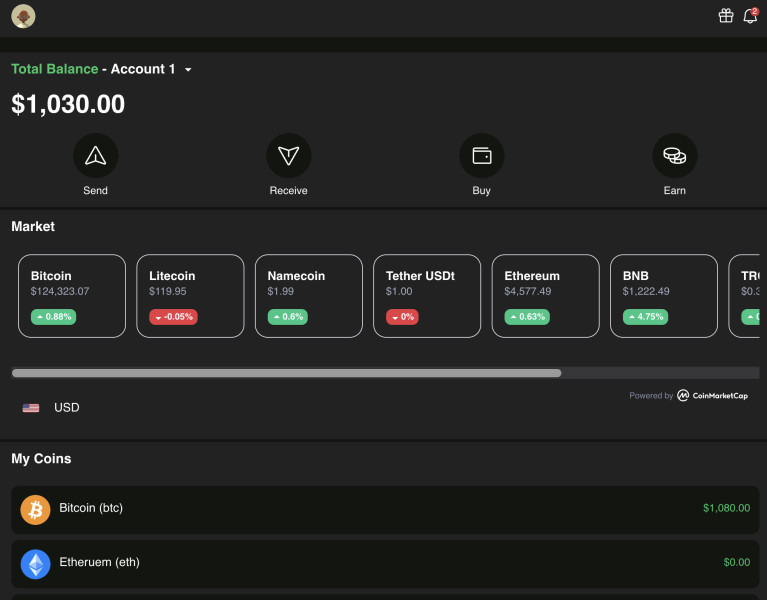Click the US flag icon
The image size is (767, 600).
coord(31,408)
